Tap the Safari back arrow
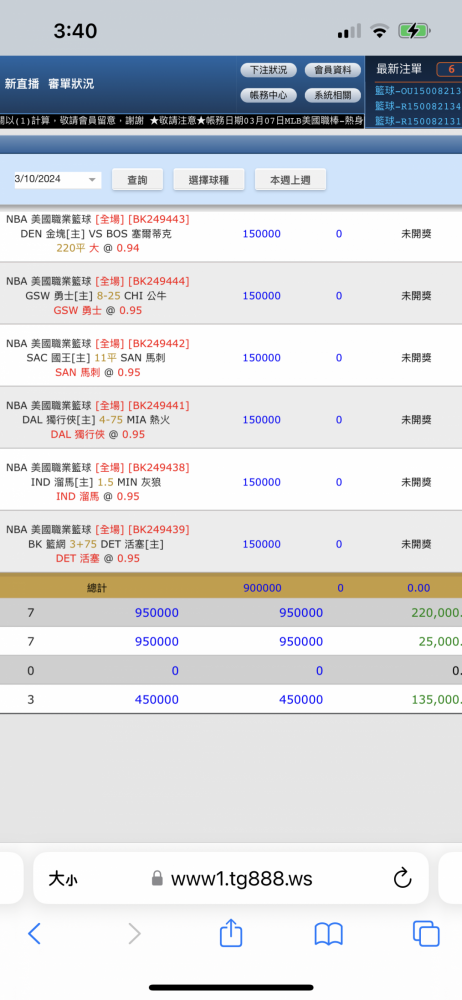Screen dimensions: 462x1000 coord(34,934)
